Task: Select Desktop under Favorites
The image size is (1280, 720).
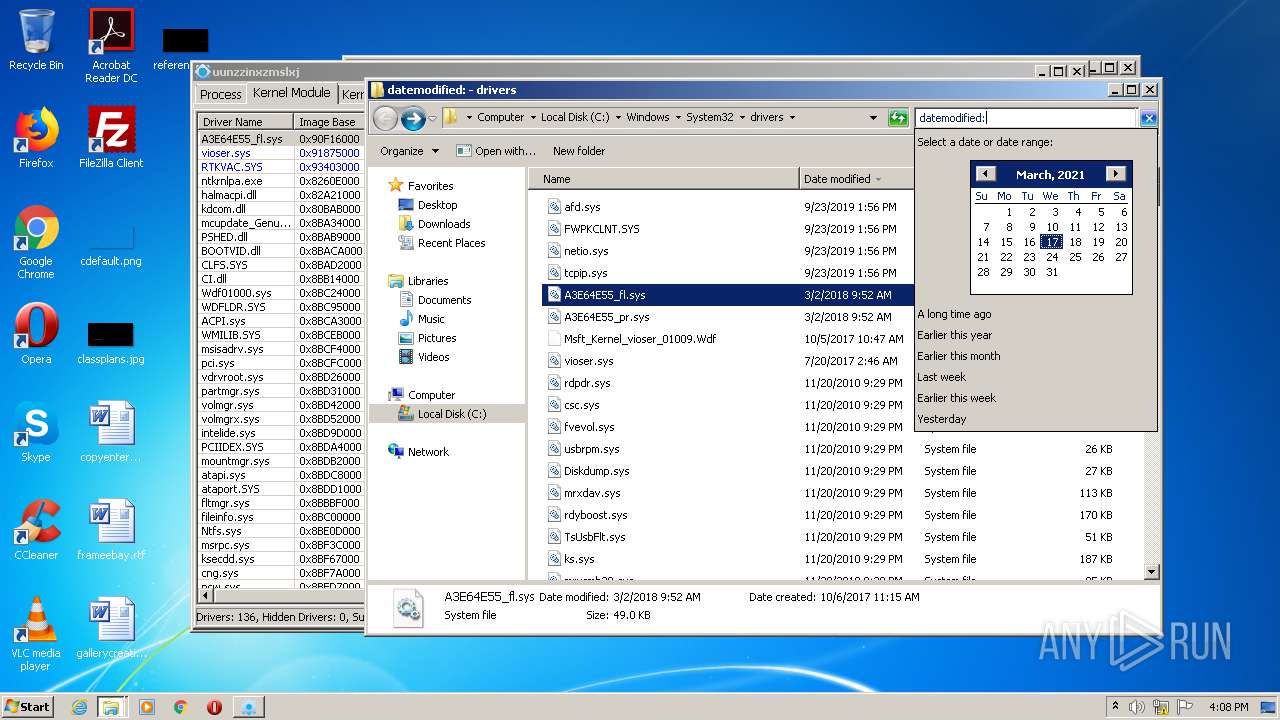Action: 438,205
